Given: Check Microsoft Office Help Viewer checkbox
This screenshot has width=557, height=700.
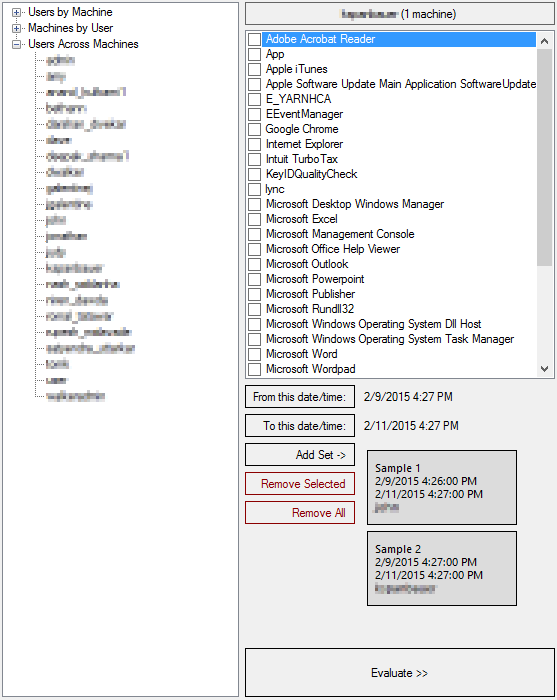Looking at the screenshot, I should [254, 249].
